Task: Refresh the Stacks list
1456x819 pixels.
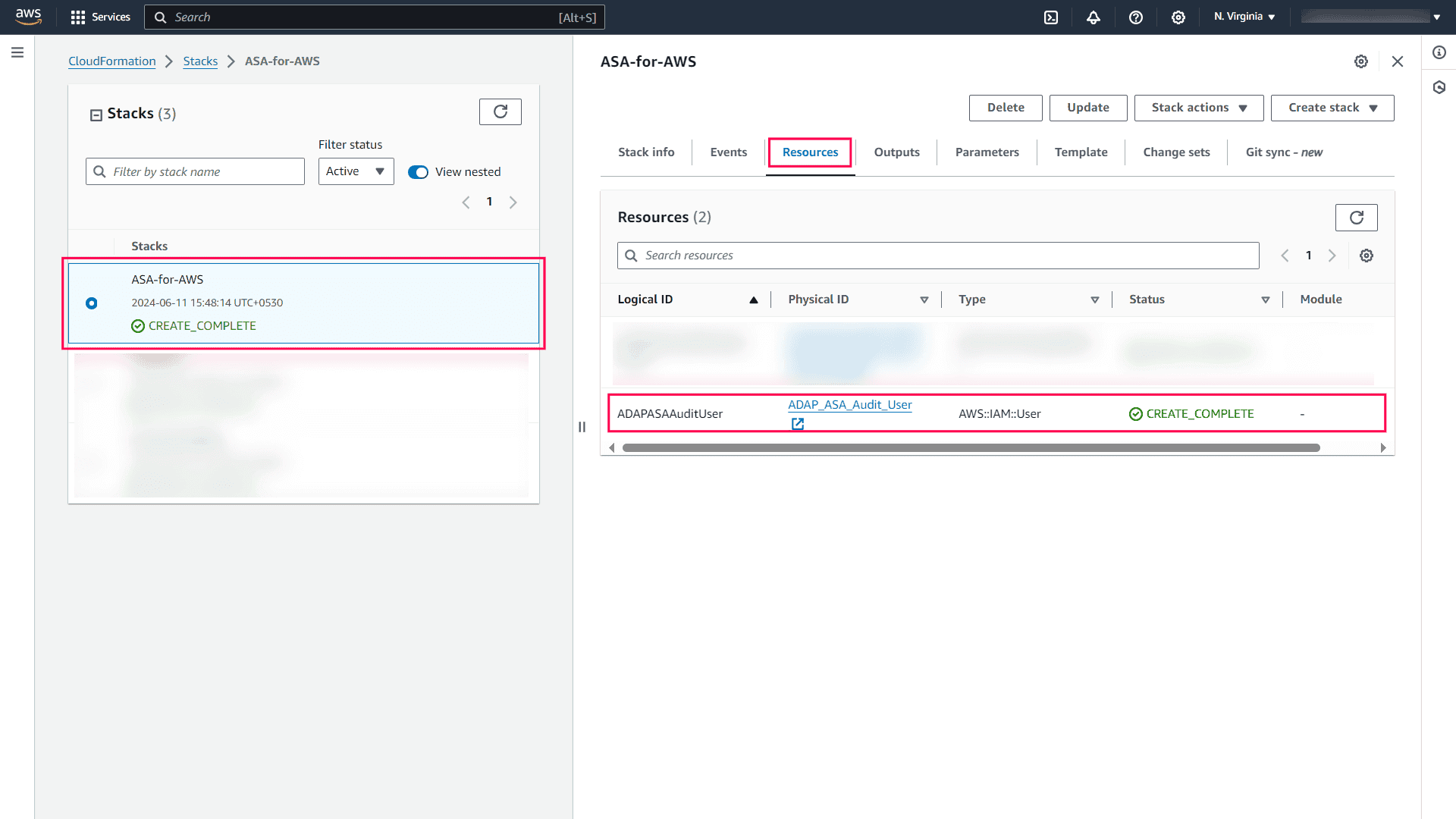Action: [500, 111]
